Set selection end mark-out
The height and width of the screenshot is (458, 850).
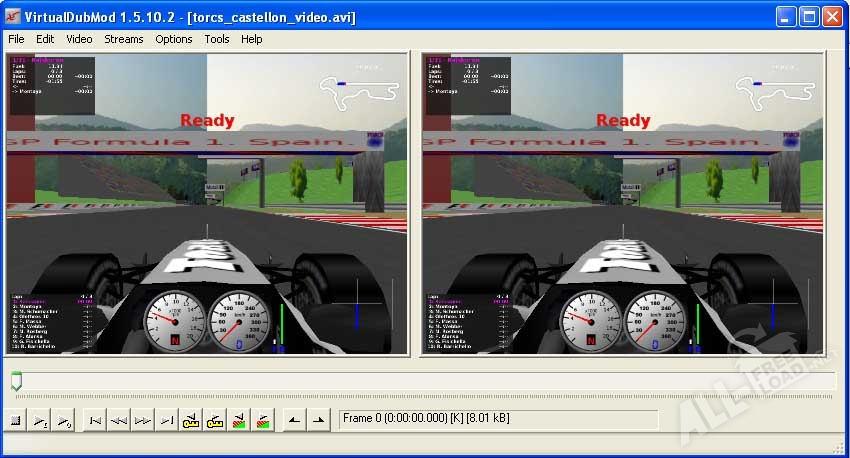click(318, 420)
